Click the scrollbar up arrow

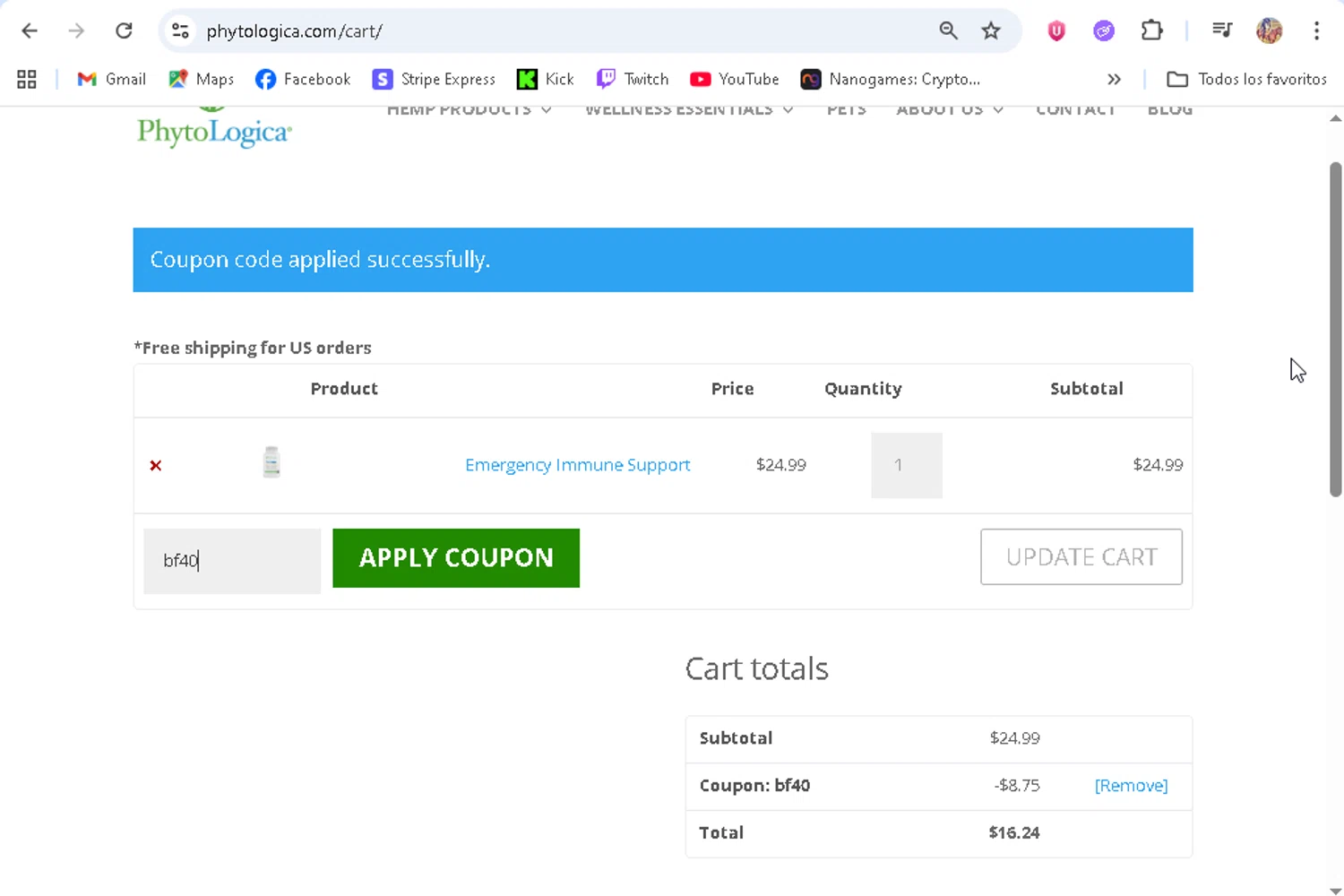click(1335, 118)
